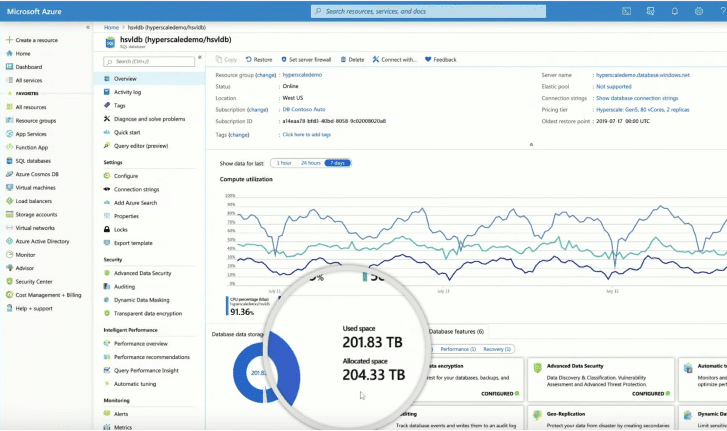
Task: Click the Help + support icon
Action: pyautogui.click(x=9, y=309)
